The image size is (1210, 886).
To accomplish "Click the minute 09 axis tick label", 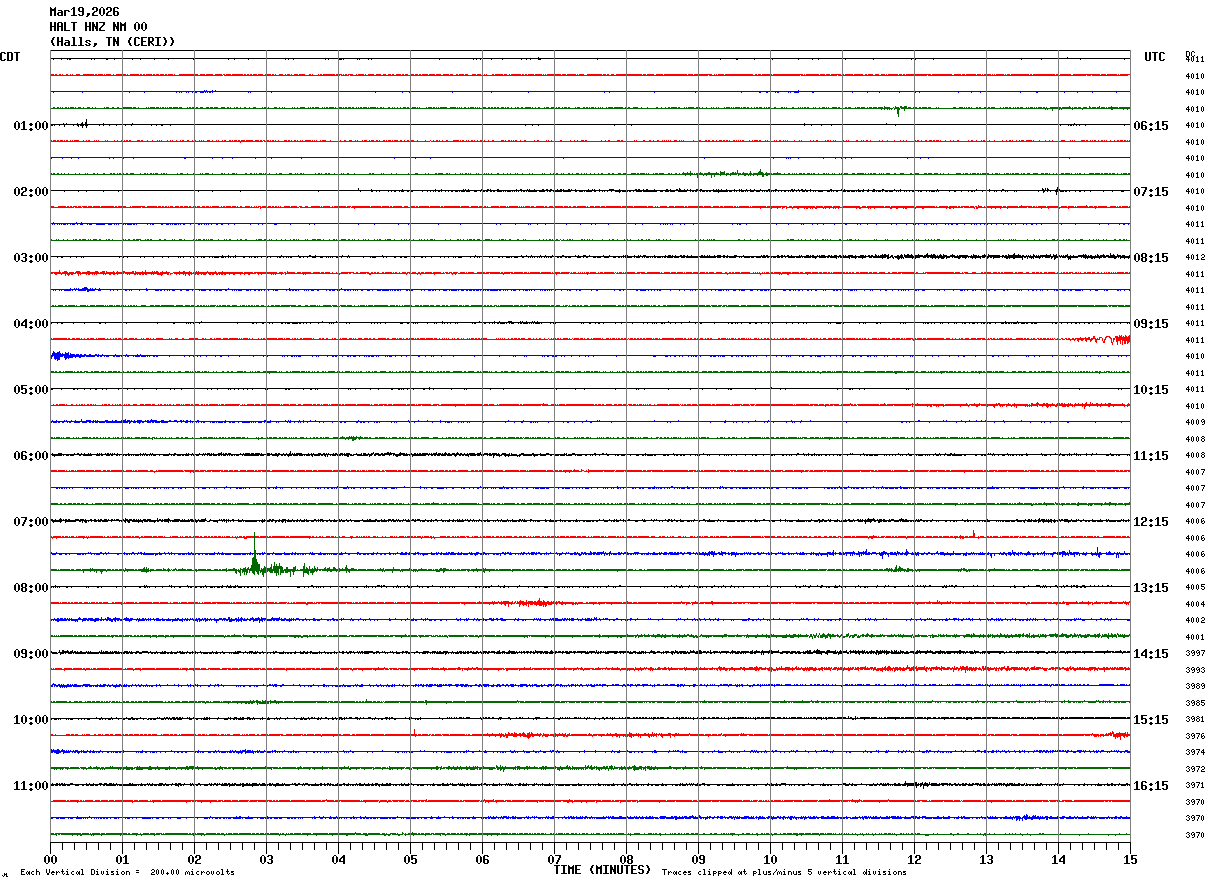I will coord(698,859).
